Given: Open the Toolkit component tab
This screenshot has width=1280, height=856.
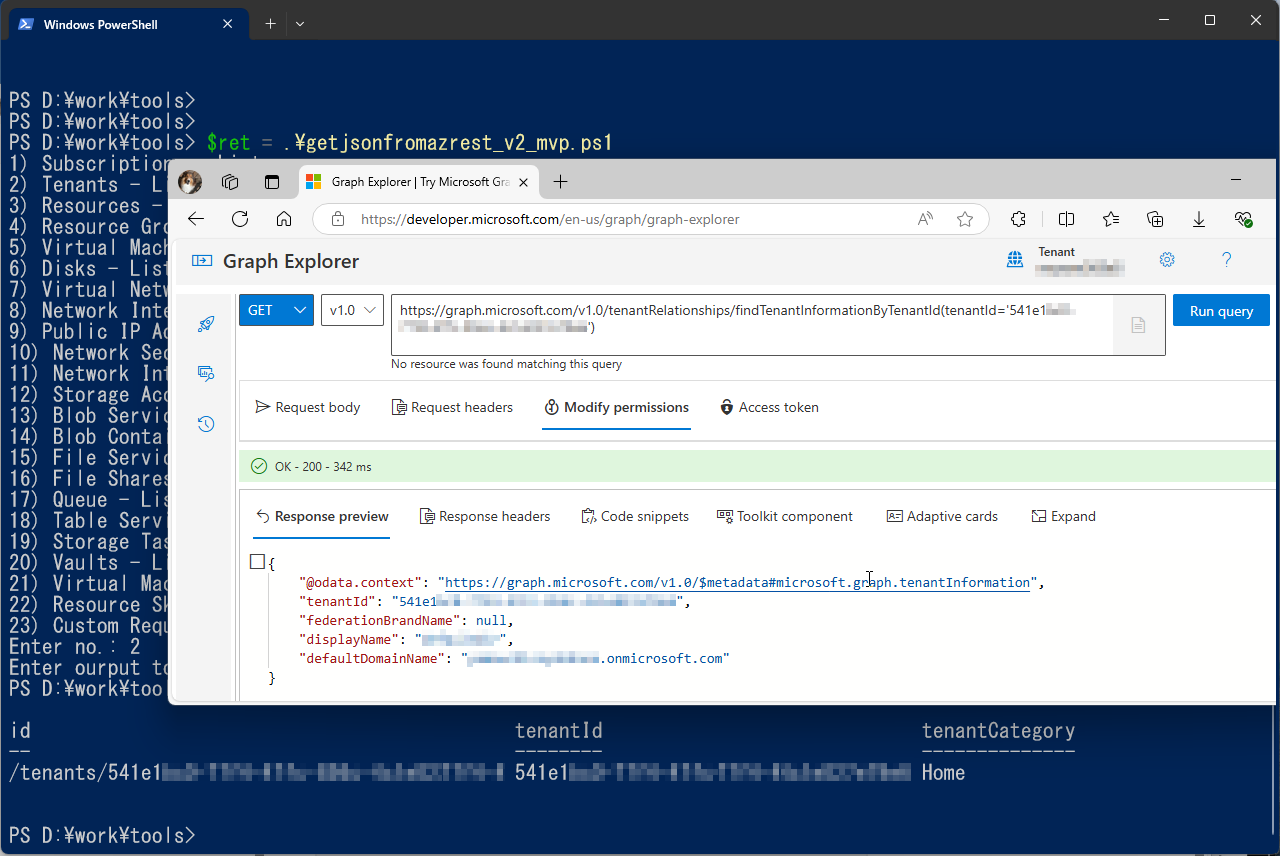Looking at the screenshot, I should pos(785,516).
